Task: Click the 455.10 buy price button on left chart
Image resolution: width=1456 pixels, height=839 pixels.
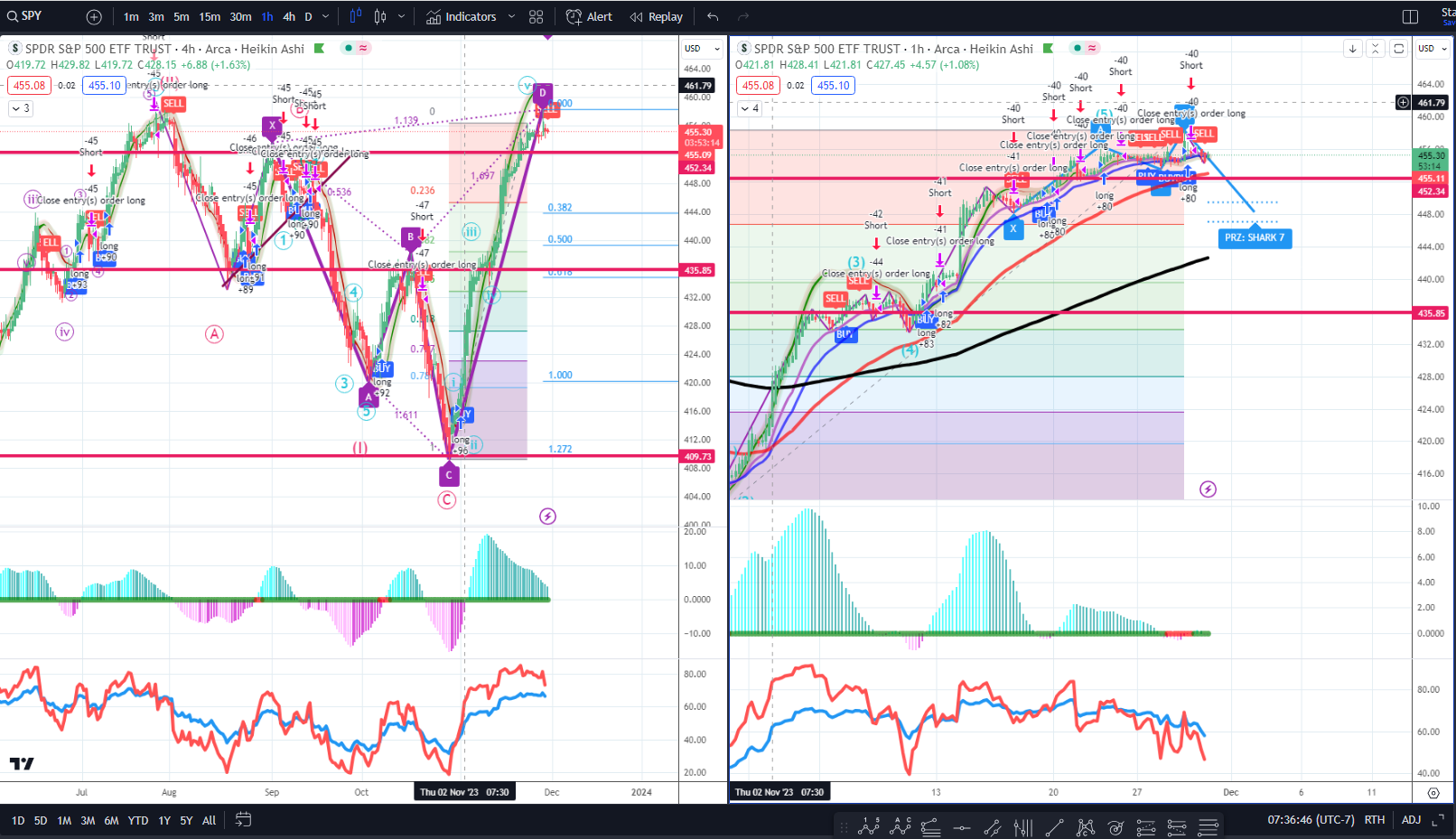Action: point(105,86)
